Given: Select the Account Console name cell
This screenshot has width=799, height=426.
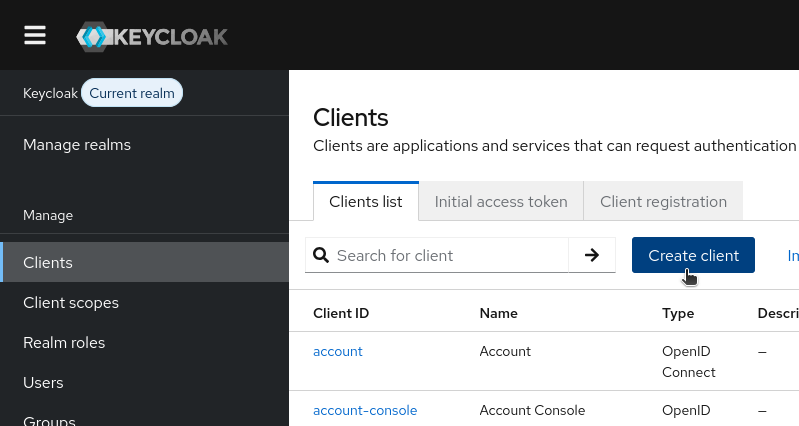Looking at the screenshot, I should coord(532,411).
